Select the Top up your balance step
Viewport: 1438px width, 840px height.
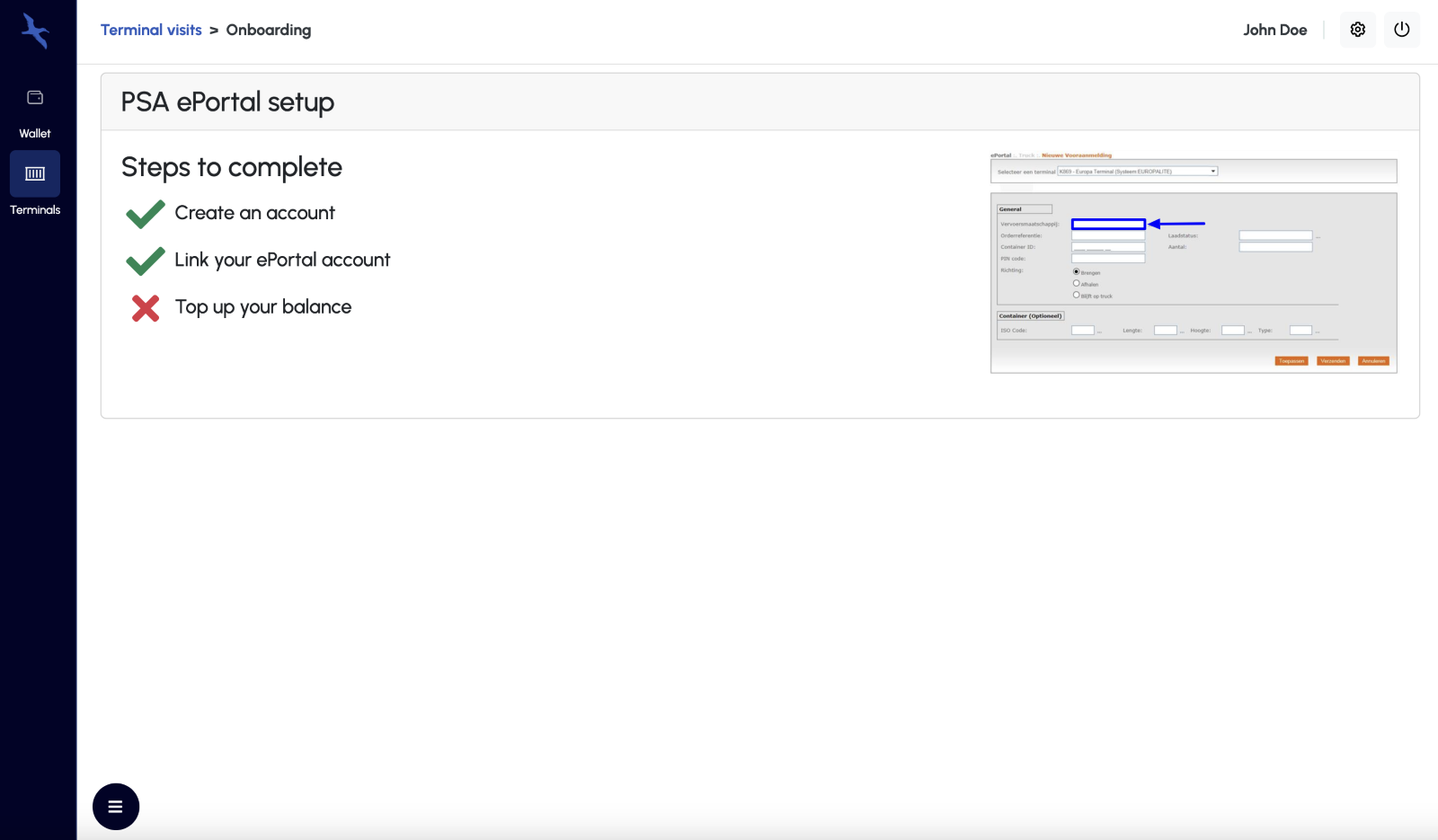point(262,306)
